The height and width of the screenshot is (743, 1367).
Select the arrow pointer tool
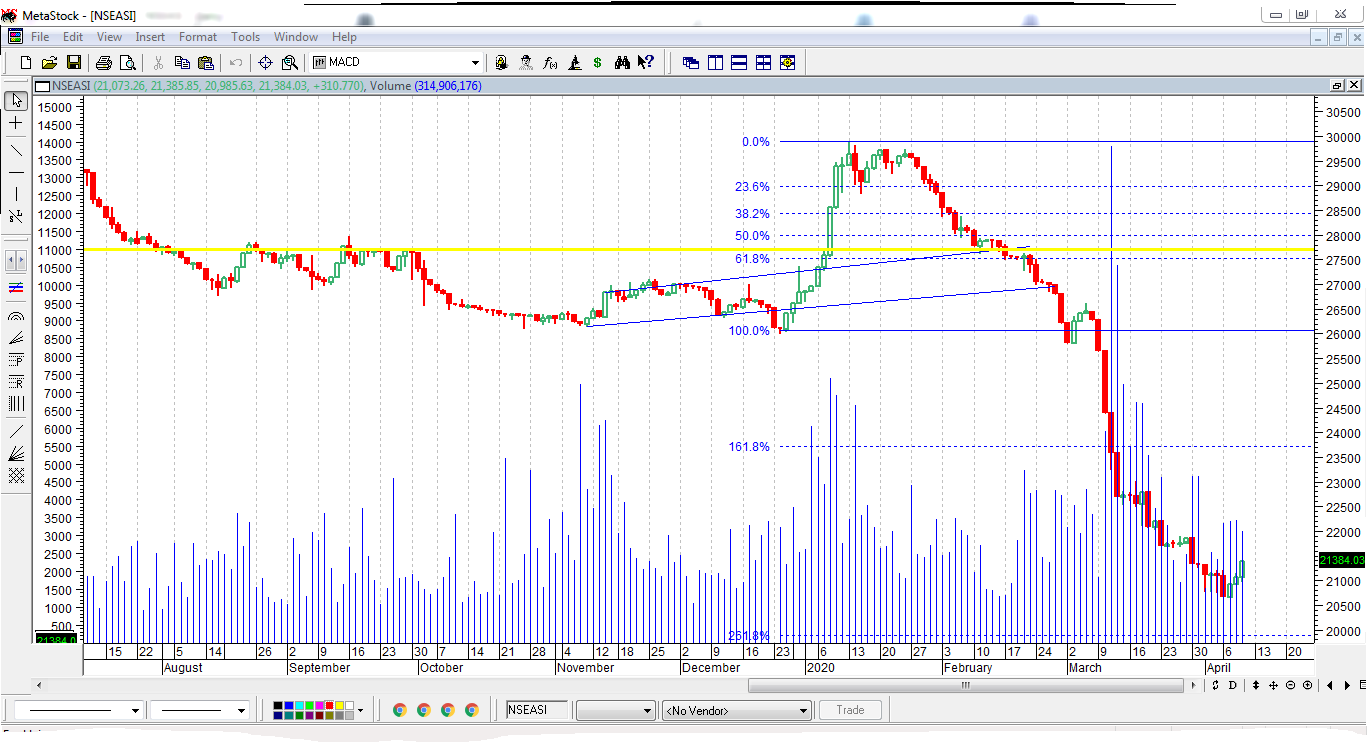coord(16,101)
